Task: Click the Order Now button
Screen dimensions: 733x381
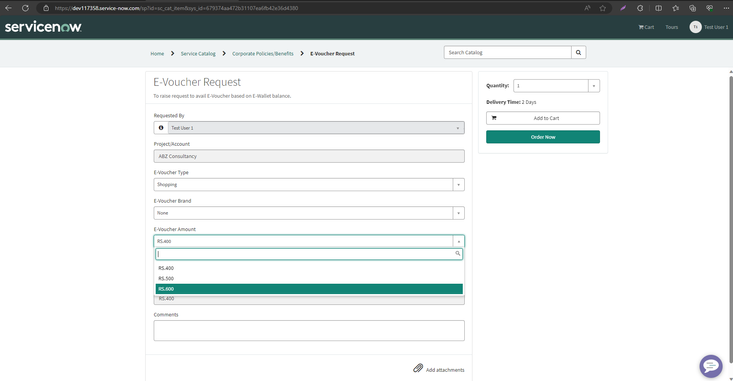Action: click(543, 137)
